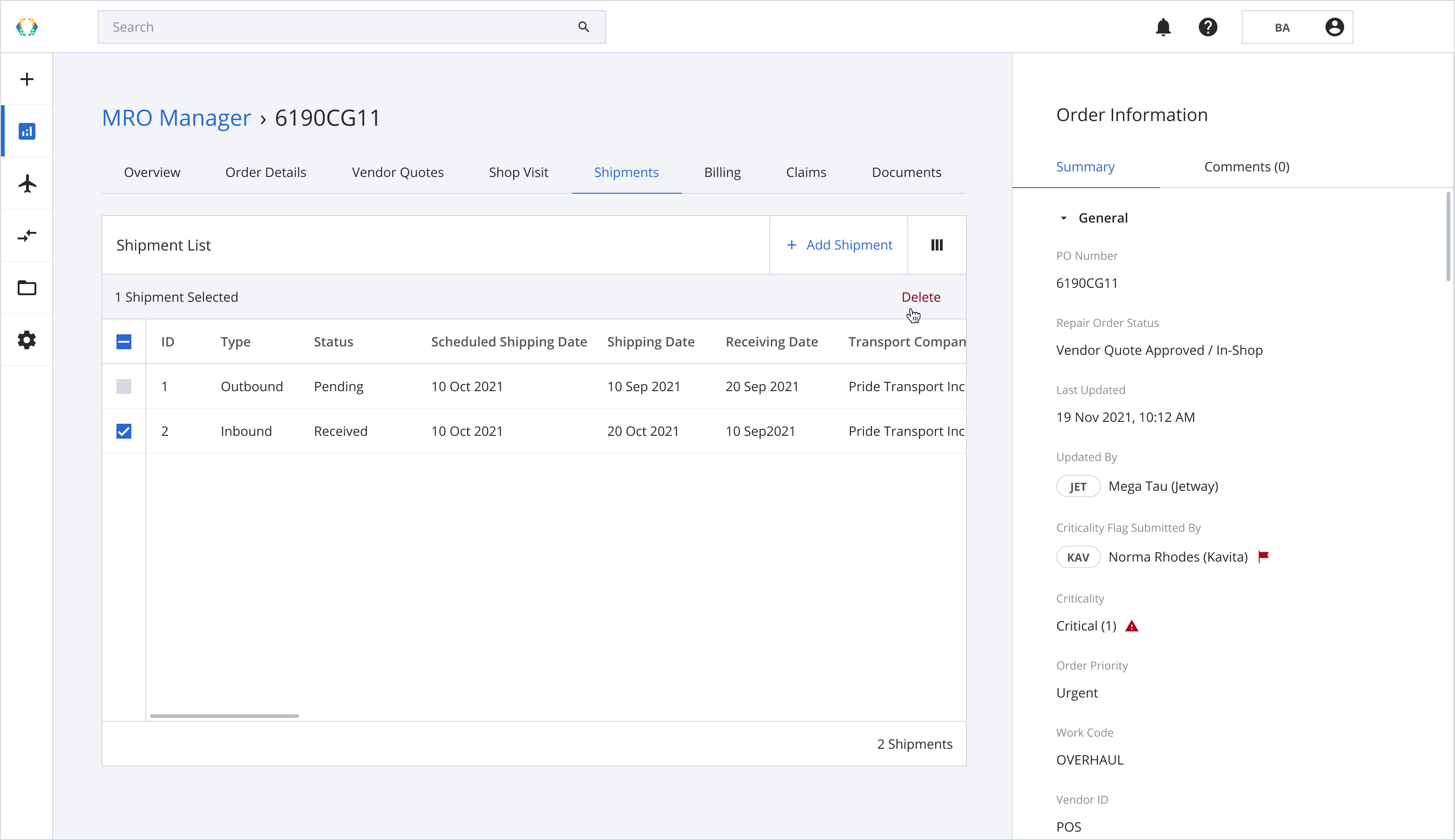This screenshot has width=1455, height=840.
Task: Delete the selected shipment
Action: [x=921, y=297]
